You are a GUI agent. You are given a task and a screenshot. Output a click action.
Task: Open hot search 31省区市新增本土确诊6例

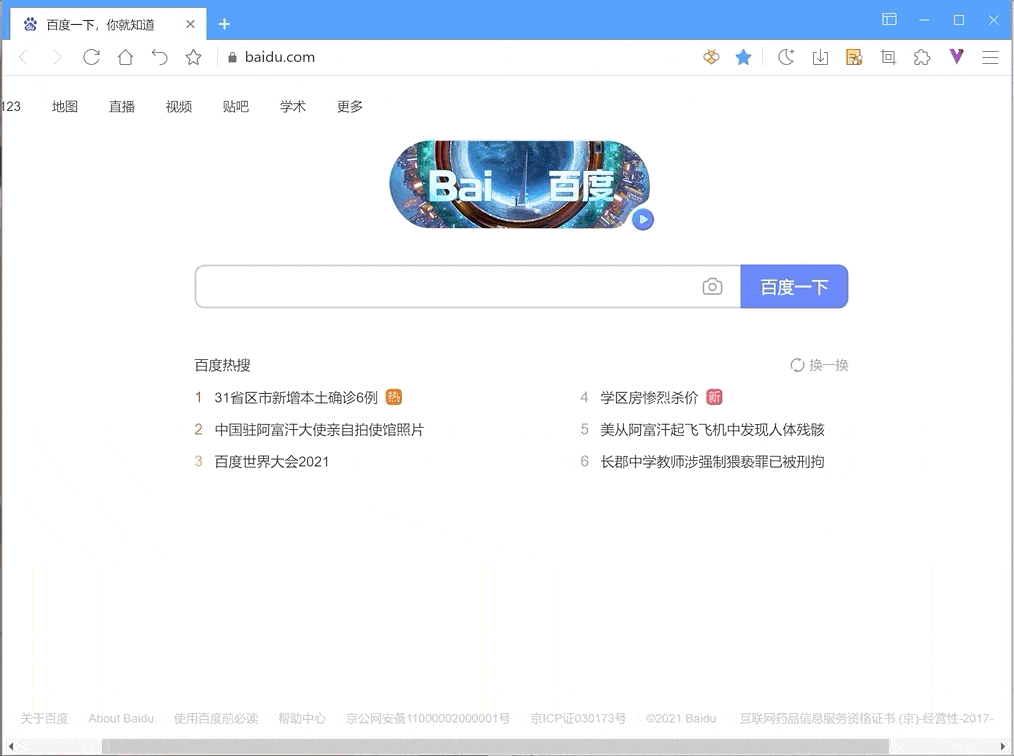[x=296, y=397]
